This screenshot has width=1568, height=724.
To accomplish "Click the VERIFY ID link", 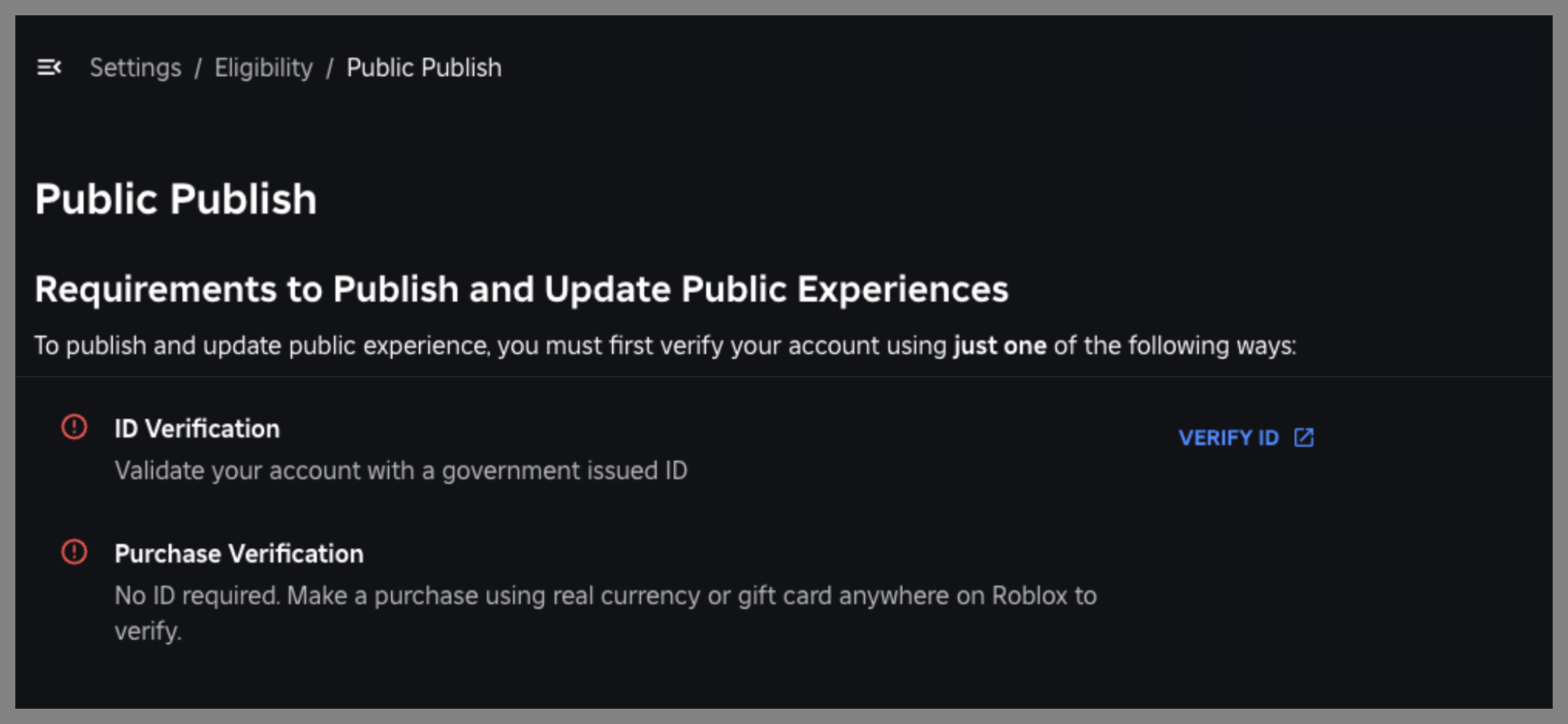I will 1228,438.
